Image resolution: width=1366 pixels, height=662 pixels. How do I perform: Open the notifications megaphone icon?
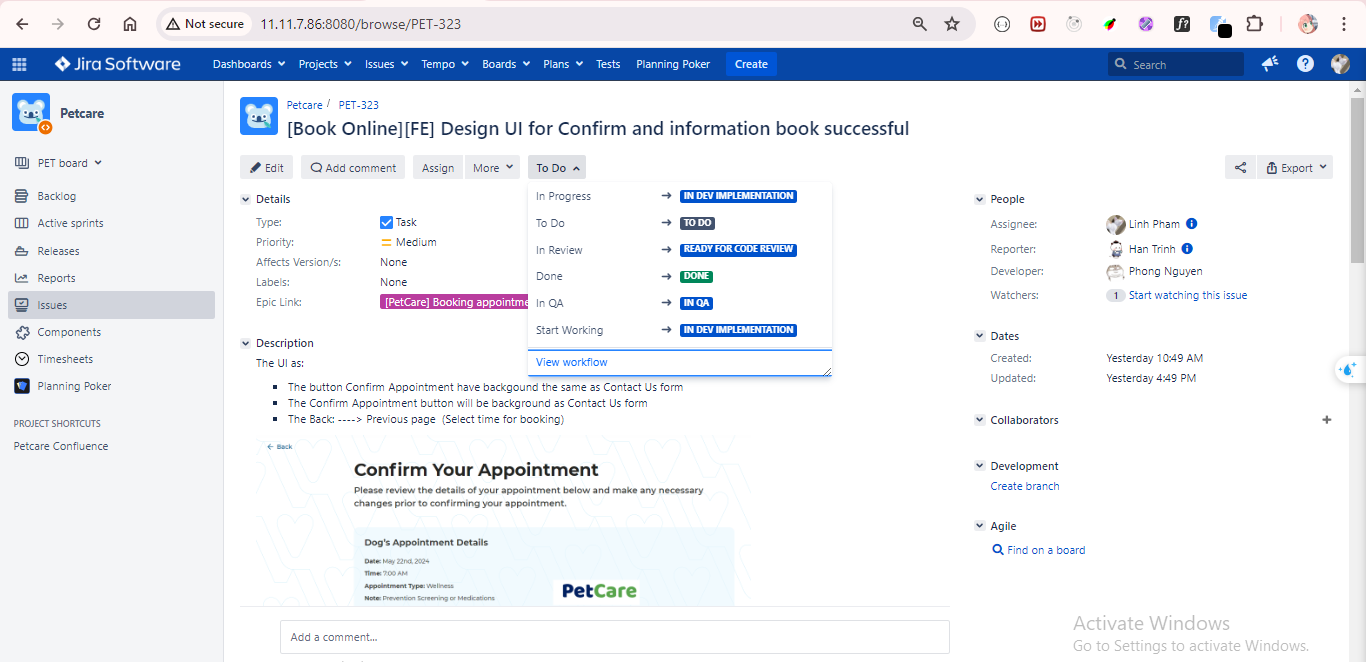coord(1270,64)
